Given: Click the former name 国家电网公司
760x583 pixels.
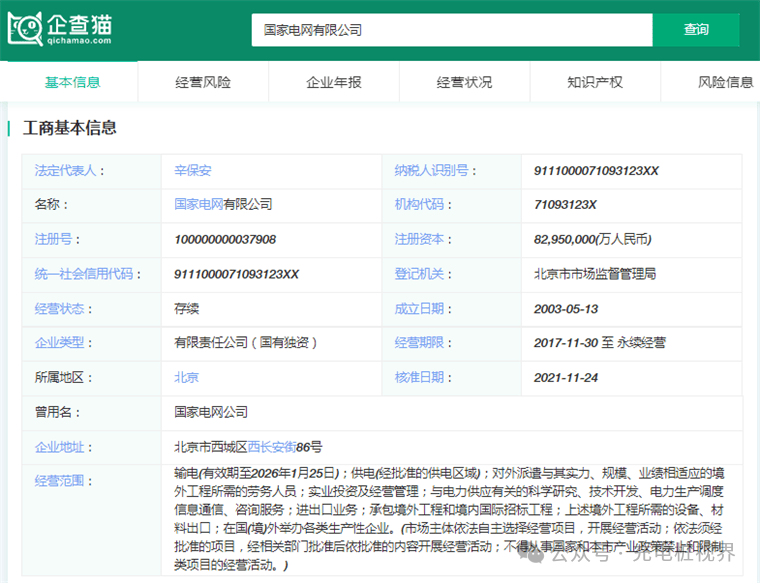Looking at the screenshot, I should [211, 412].
